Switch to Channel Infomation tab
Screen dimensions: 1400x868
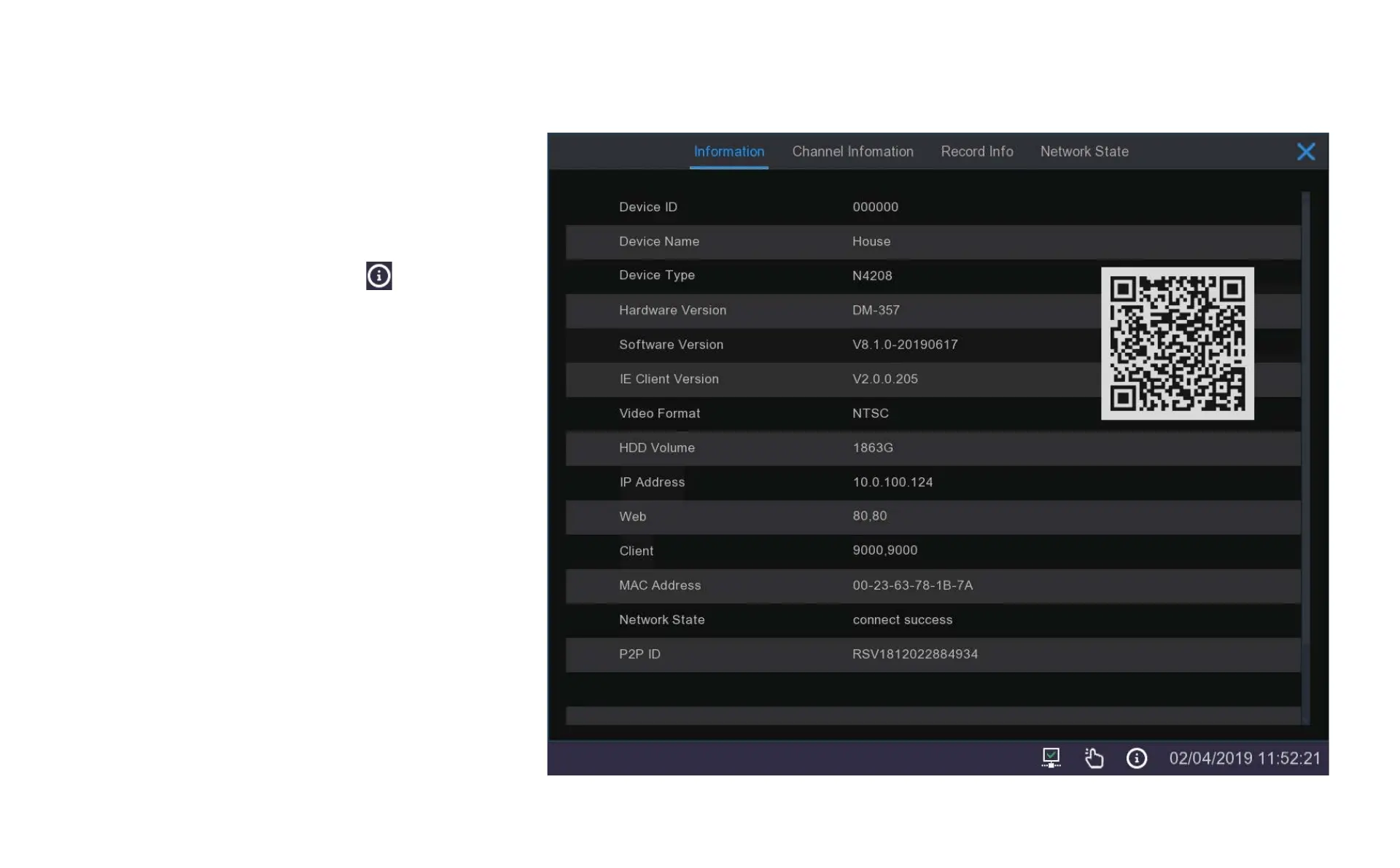pyautogui.click(x=852, y=152)
